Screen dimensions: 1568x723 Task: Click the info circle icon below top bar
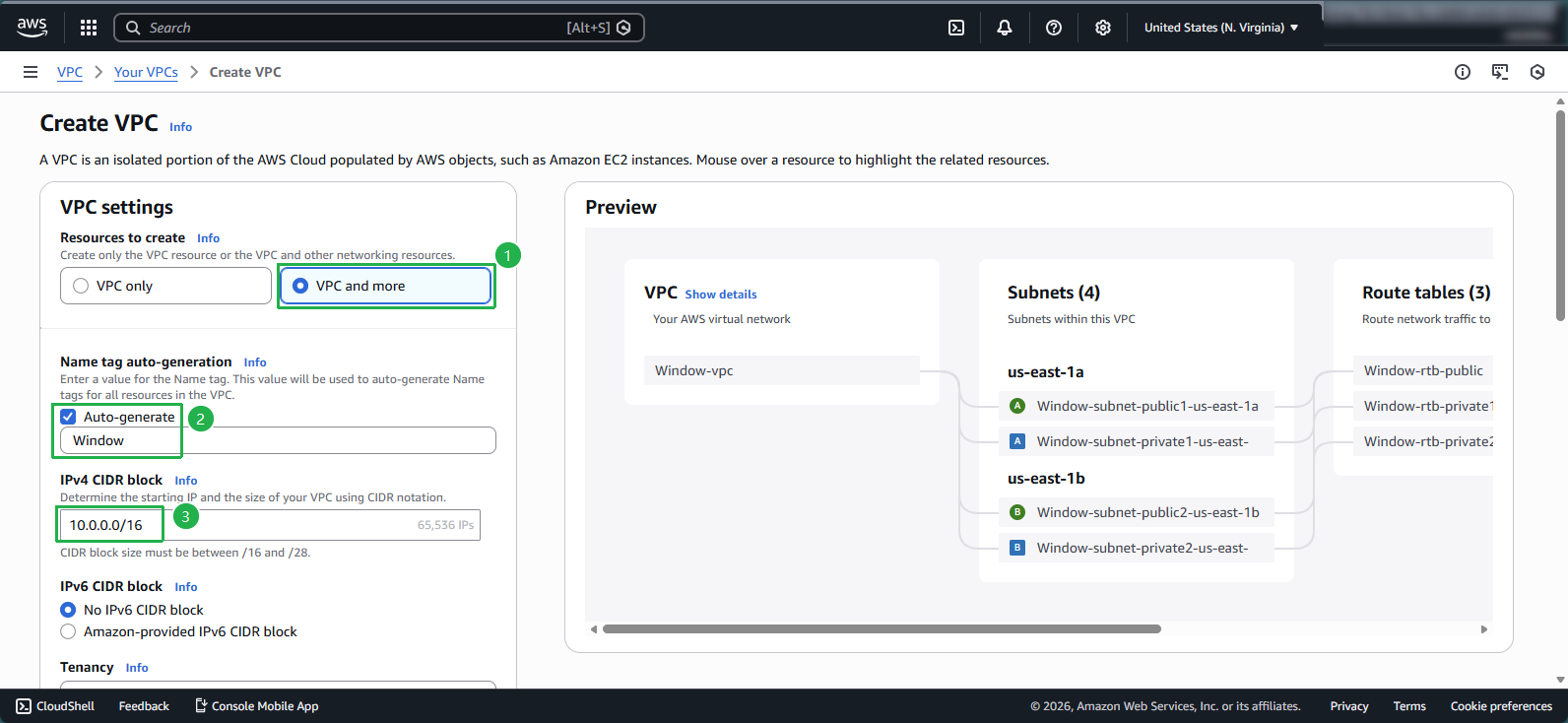[1463, 72]
